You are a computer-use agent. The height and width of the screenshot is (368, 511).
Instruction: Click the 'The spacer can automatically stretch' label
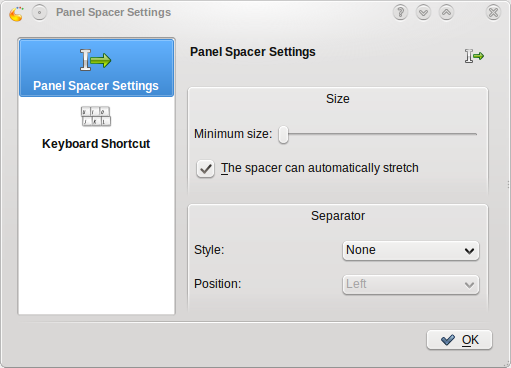tap(320, 168)
